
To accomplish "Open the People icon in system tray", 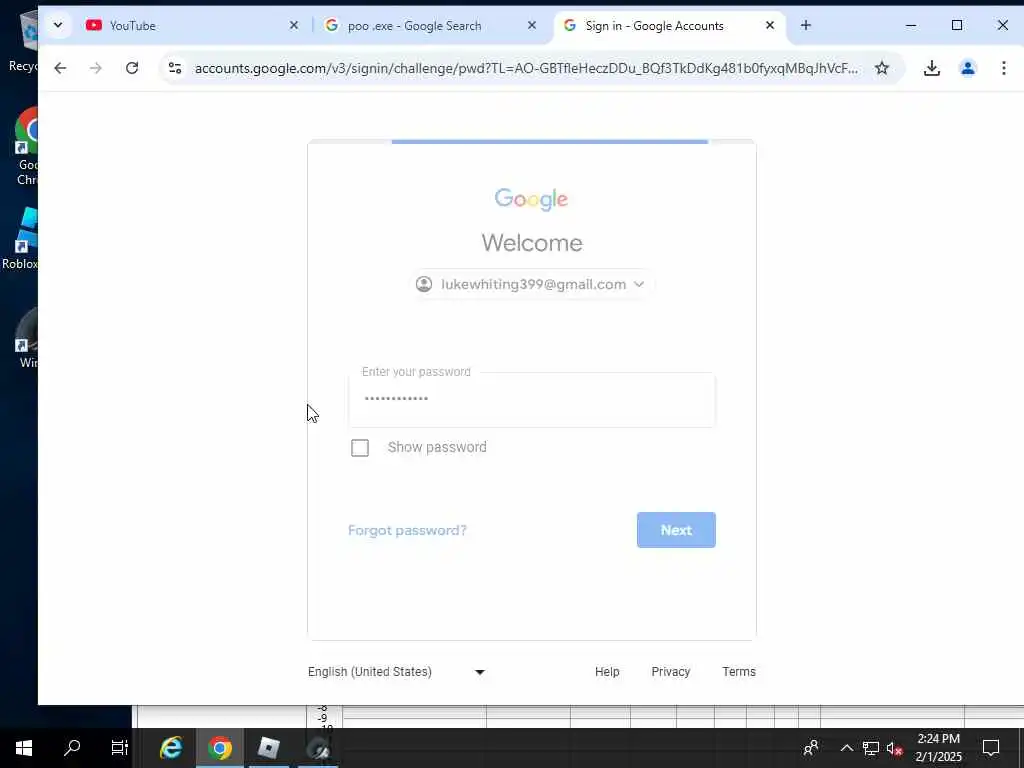I will (x=811, y=748).
